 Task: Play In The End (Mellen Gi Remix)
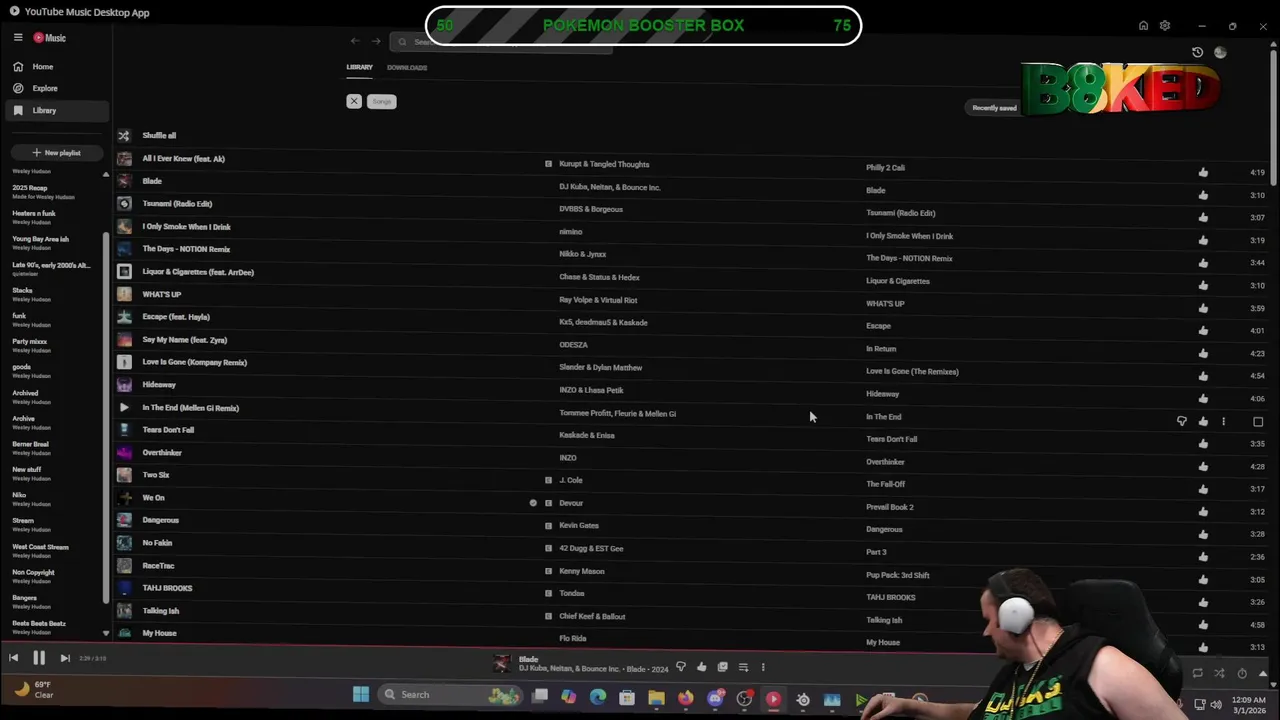(124, 407)
